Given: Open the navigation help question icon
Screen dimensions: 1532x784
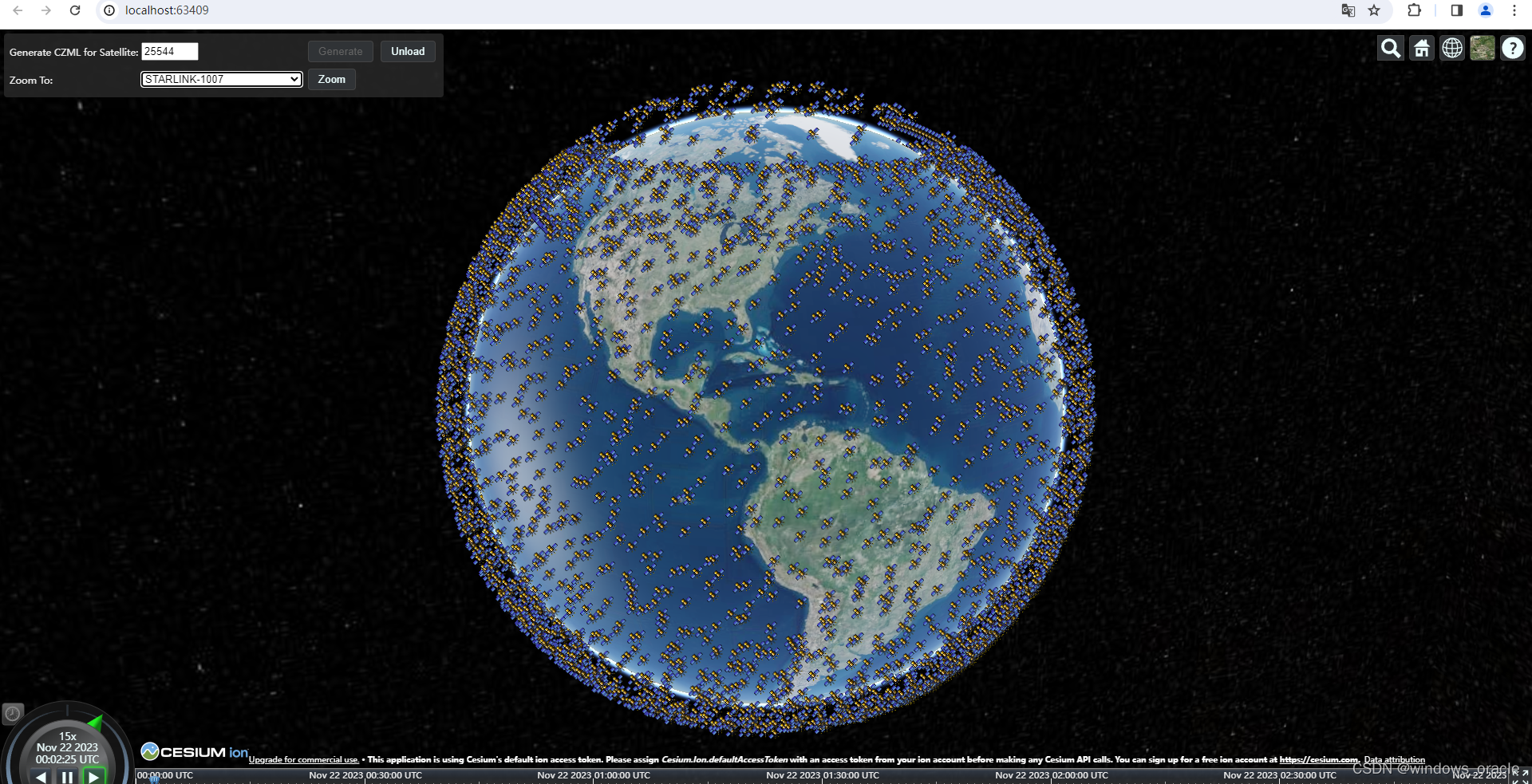Looking at the screenshot, I should coord(1513,49).
